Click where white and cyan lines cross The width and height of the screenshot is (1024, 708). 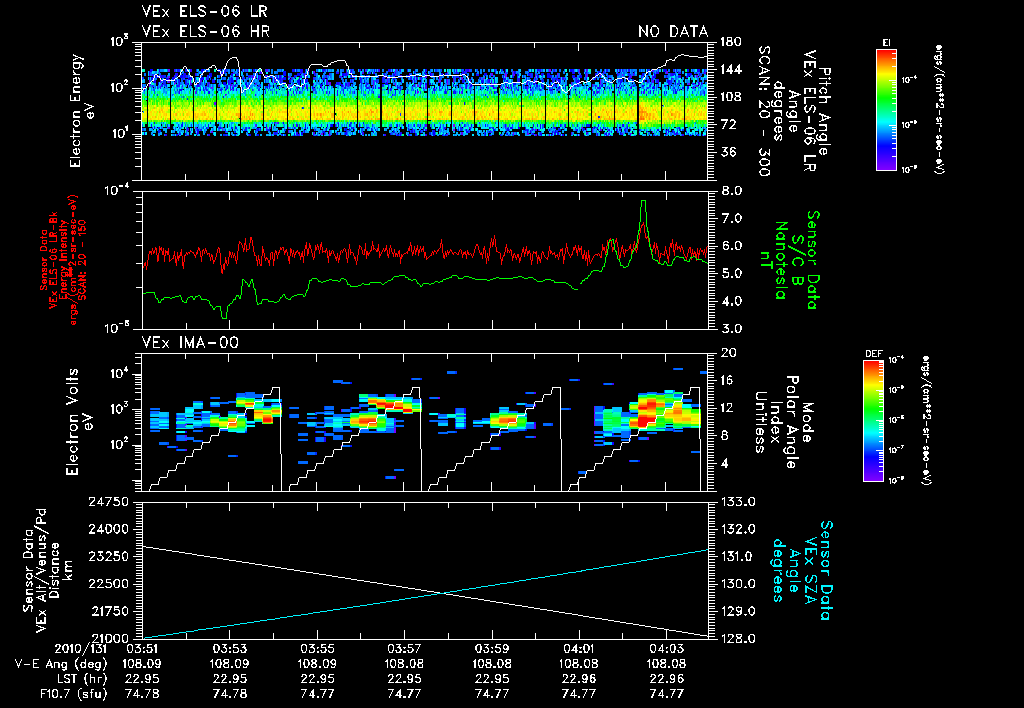443,593
